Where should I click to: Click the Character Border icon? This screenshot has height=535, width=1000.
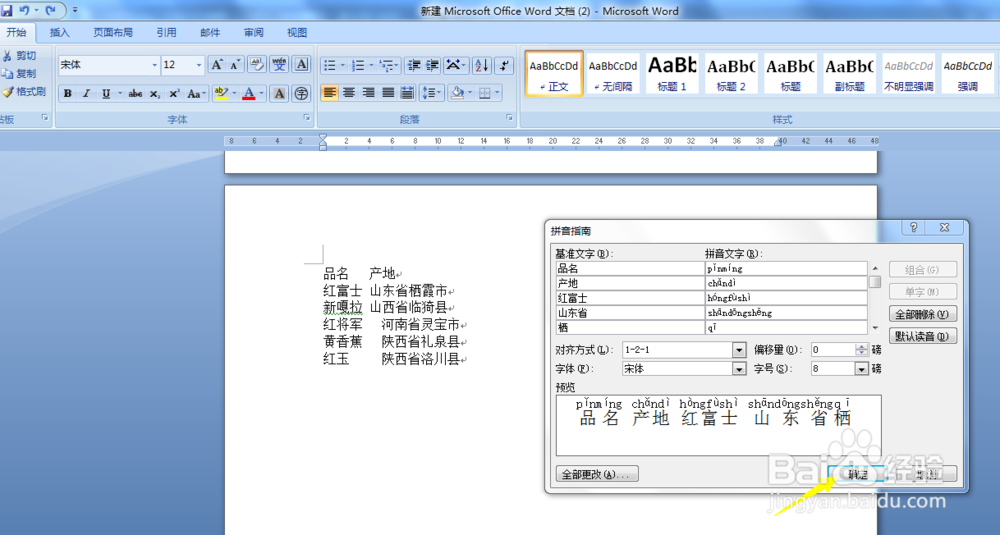pyautogui.click(x=302, y=65)
